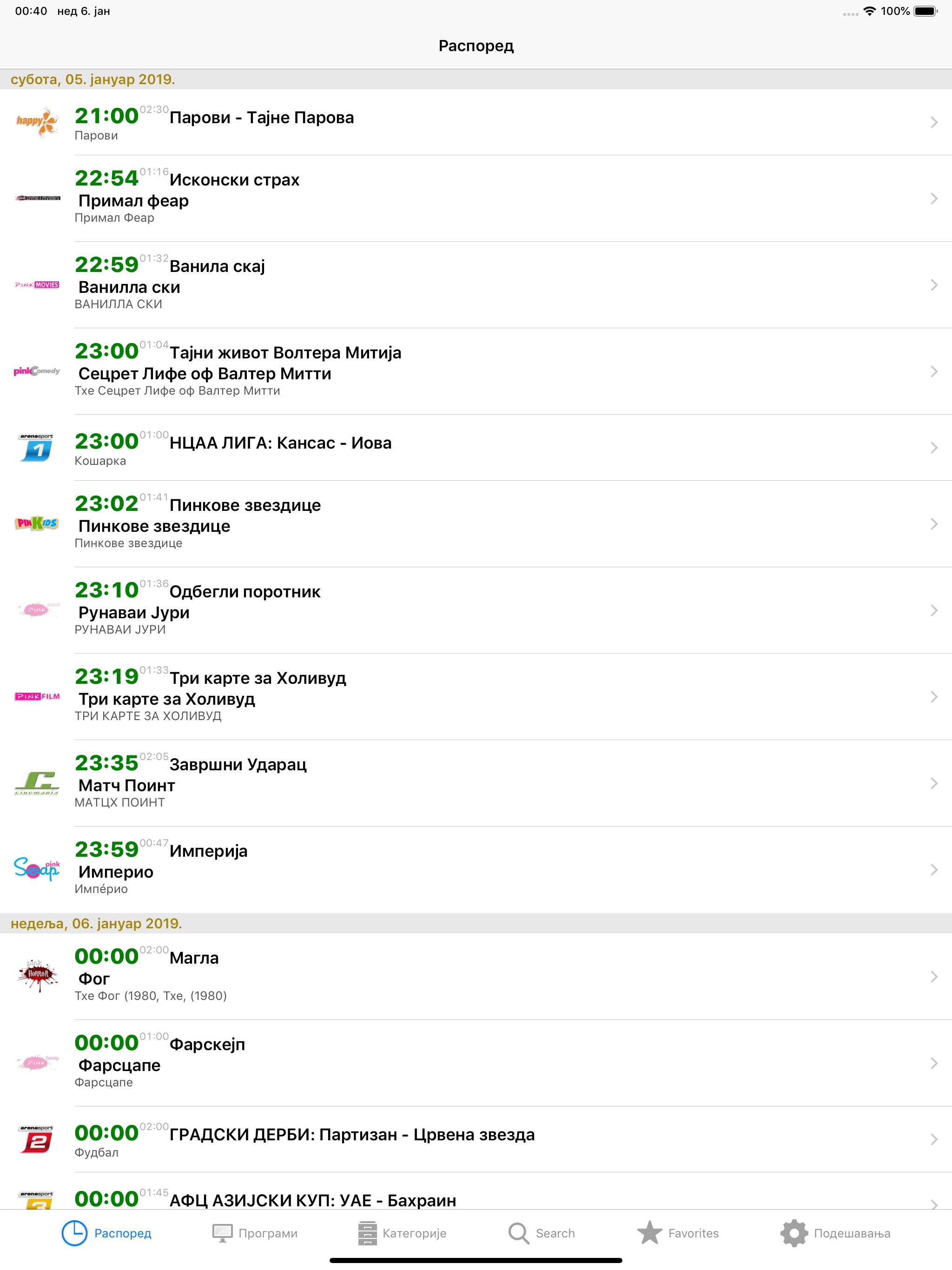This screenshot has height=1270, width=952.
Task: Tap the Arena Sport 1 logo
Action: click(37, 447)
